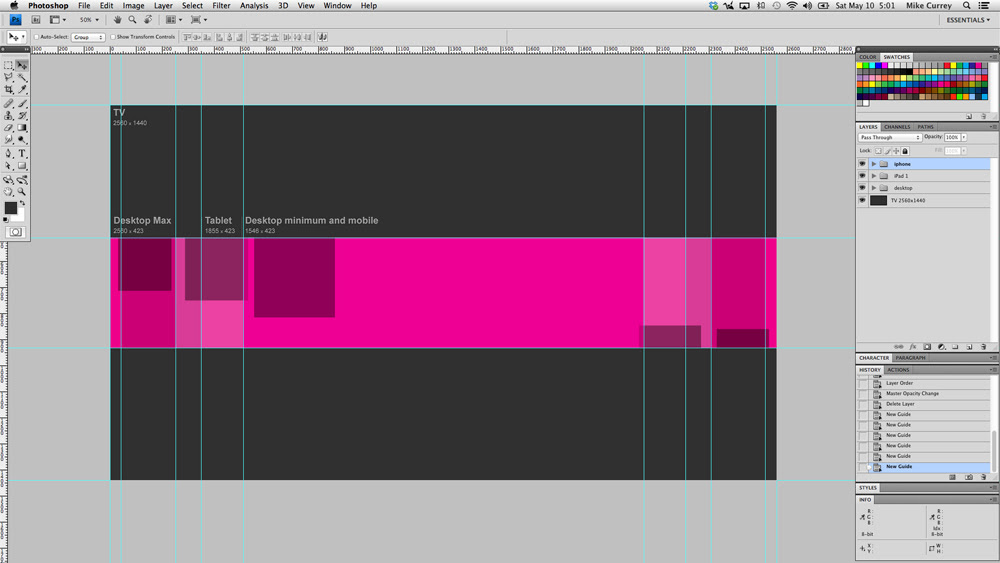Click Auto-Align Layers icon in options bar
Screen dimensions: 1000x563
[323, 37]
